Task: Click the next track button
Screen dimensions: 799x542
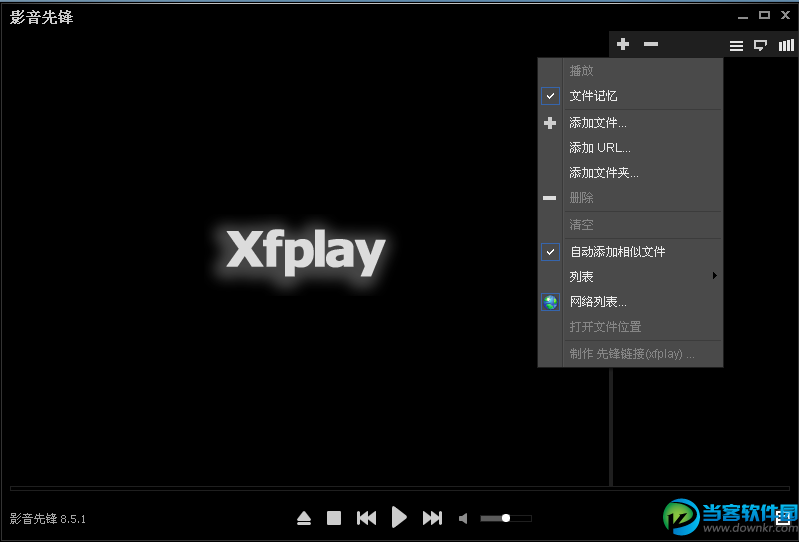Action: click(432, 518)
